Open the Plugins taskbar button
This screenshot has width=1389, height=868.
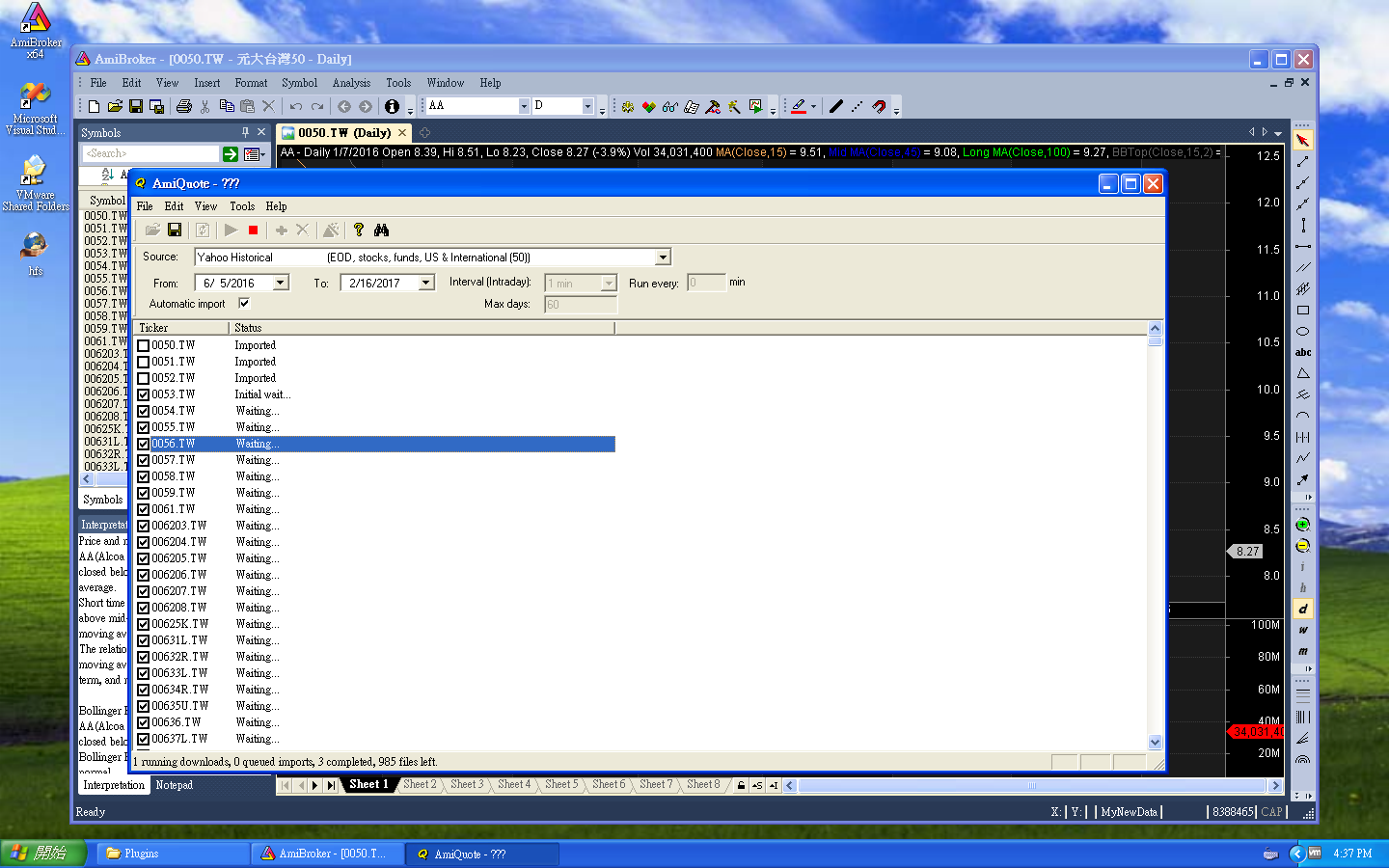tap(174, 854)
